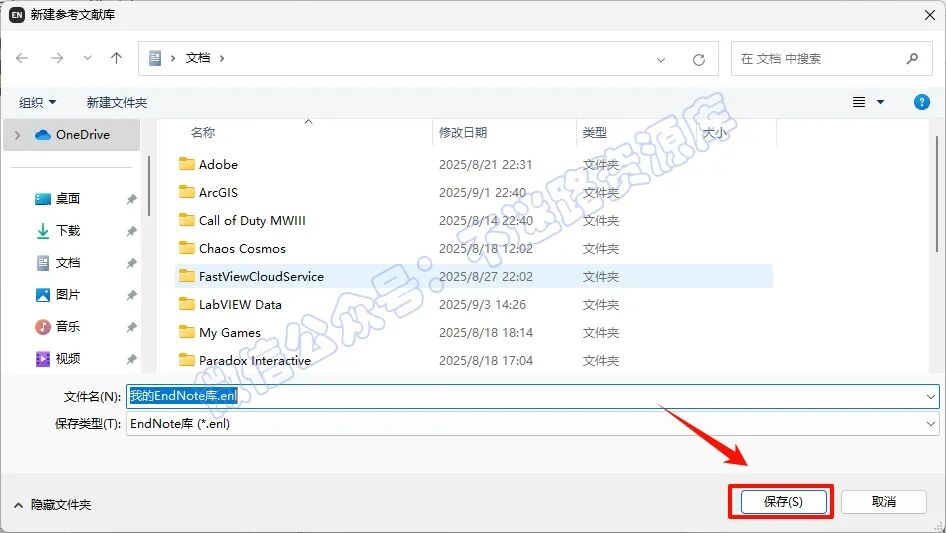Open the recent locations chevron
This screenshot has height=533, width=946.
(87, 58)
